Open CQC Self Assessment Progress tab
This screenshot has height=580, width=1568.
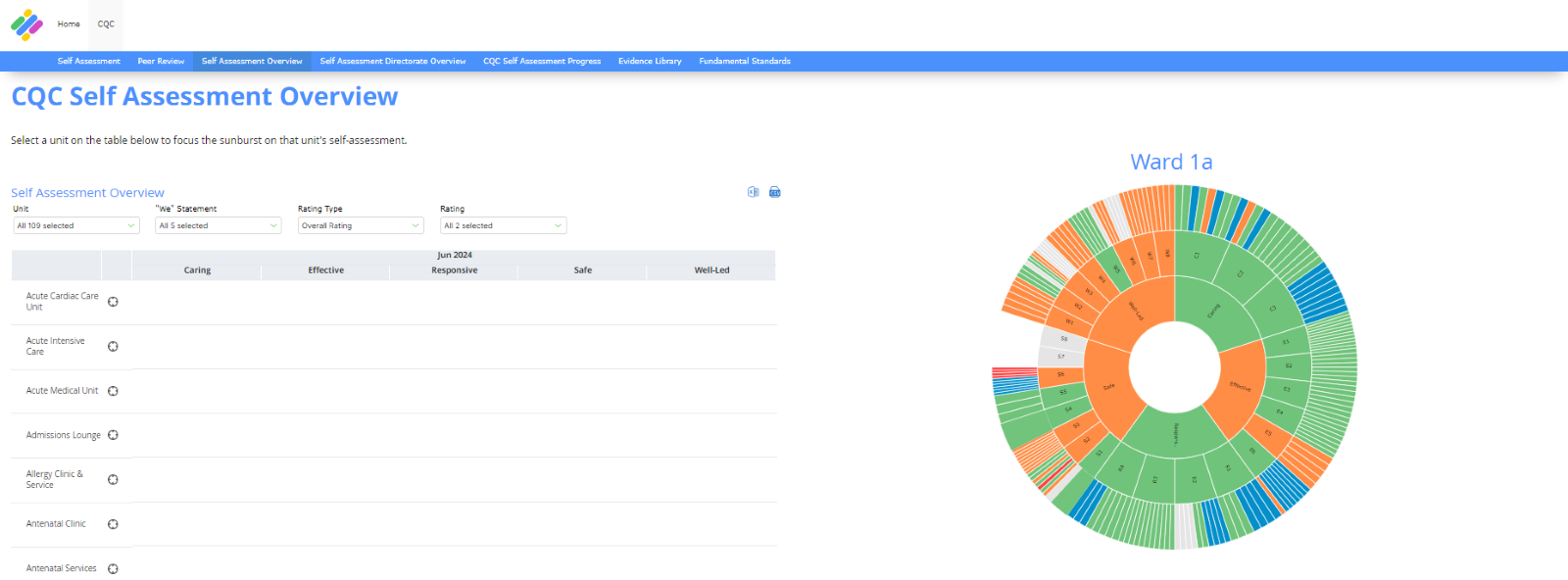click(542, 61)
